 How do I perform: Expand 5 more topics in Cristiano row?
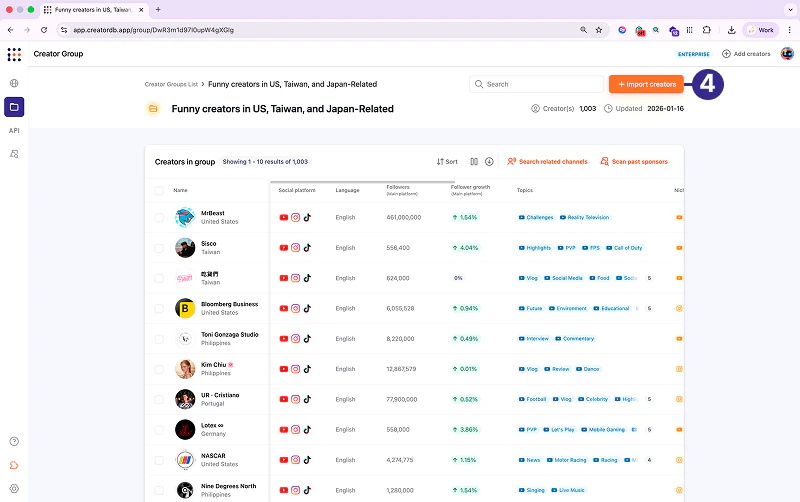[x=649, y=399]
